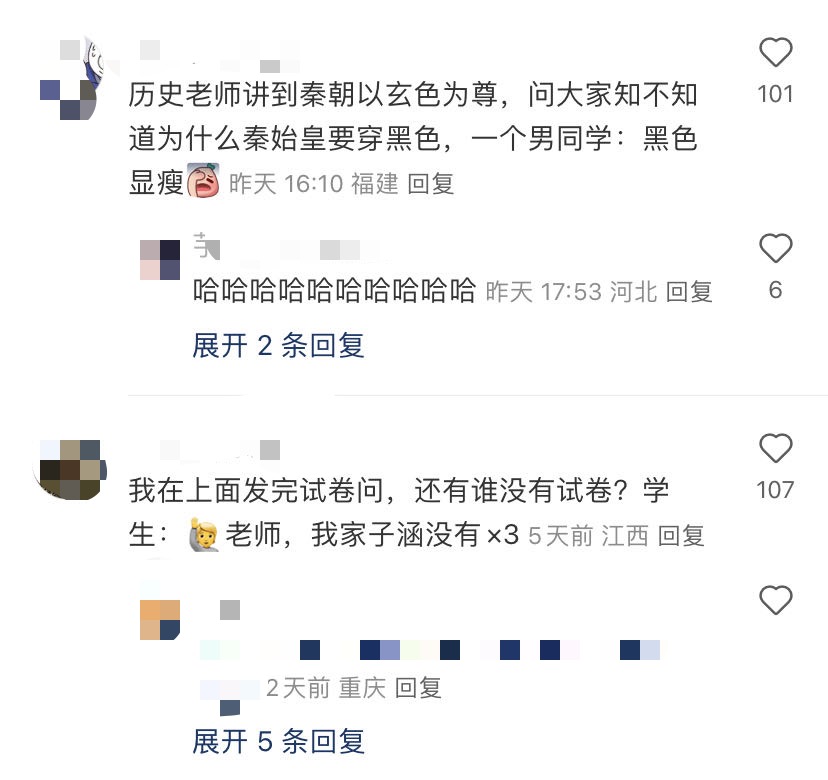Like the Chongqing reply heart icon
The height and width of the screenshot is (780, 828).
pos(775,600)
